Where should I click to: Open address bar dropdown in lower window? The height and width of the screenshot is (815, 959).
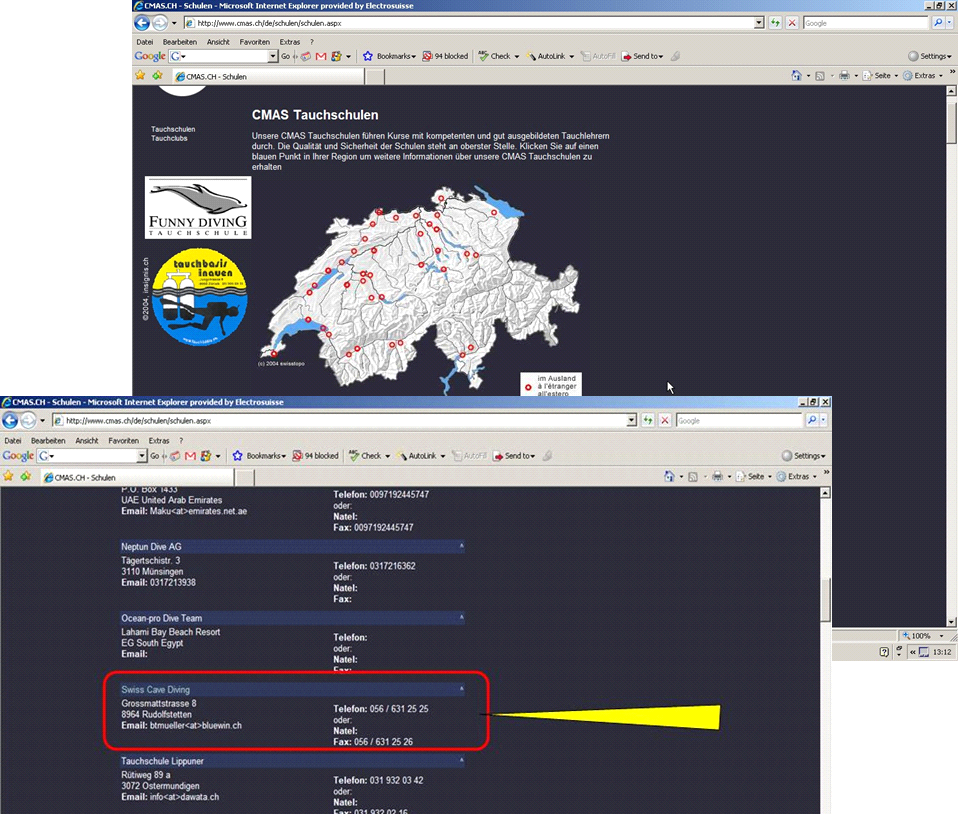[632, 421]
